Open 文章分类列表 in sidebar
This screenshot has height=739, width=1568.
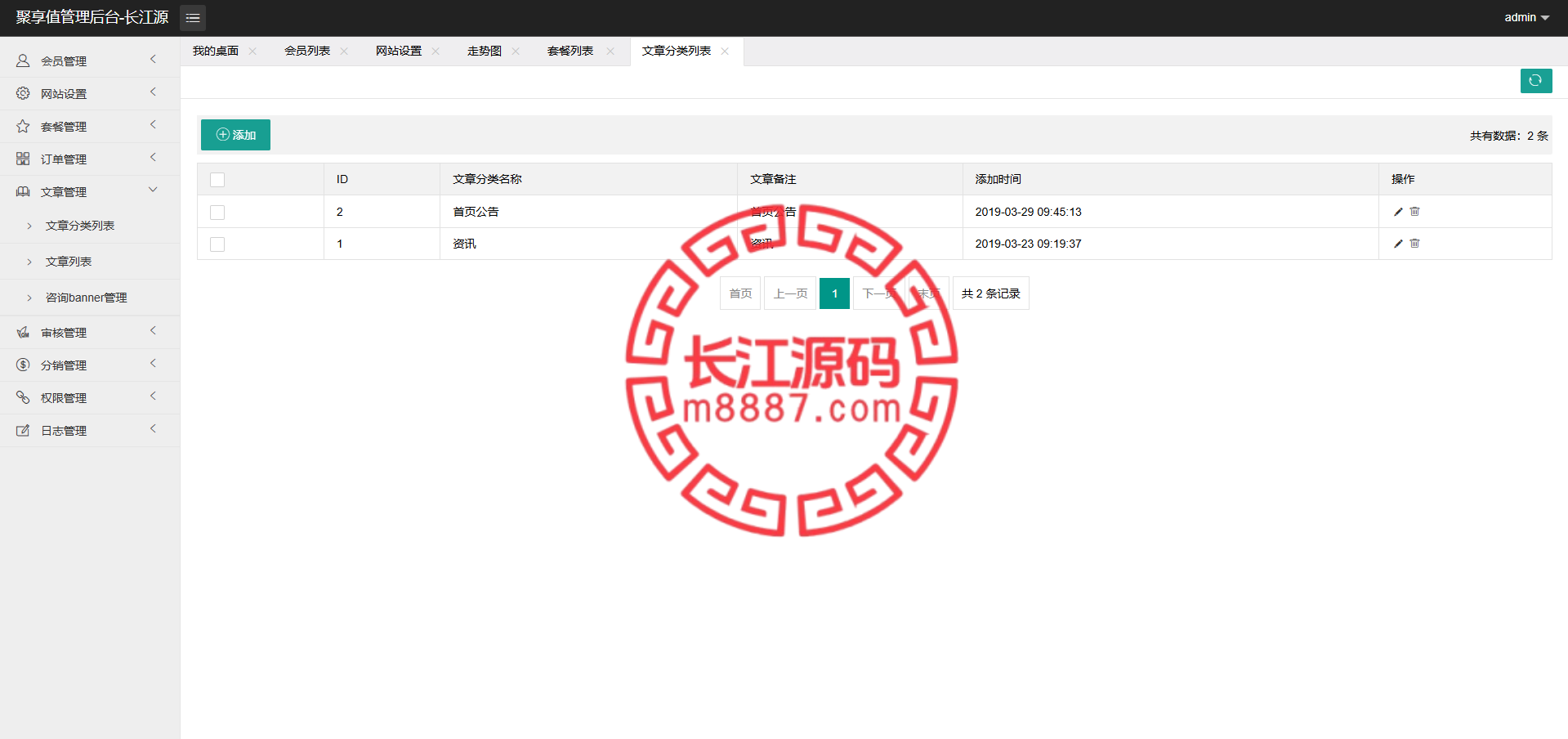[x=80, y=226]
